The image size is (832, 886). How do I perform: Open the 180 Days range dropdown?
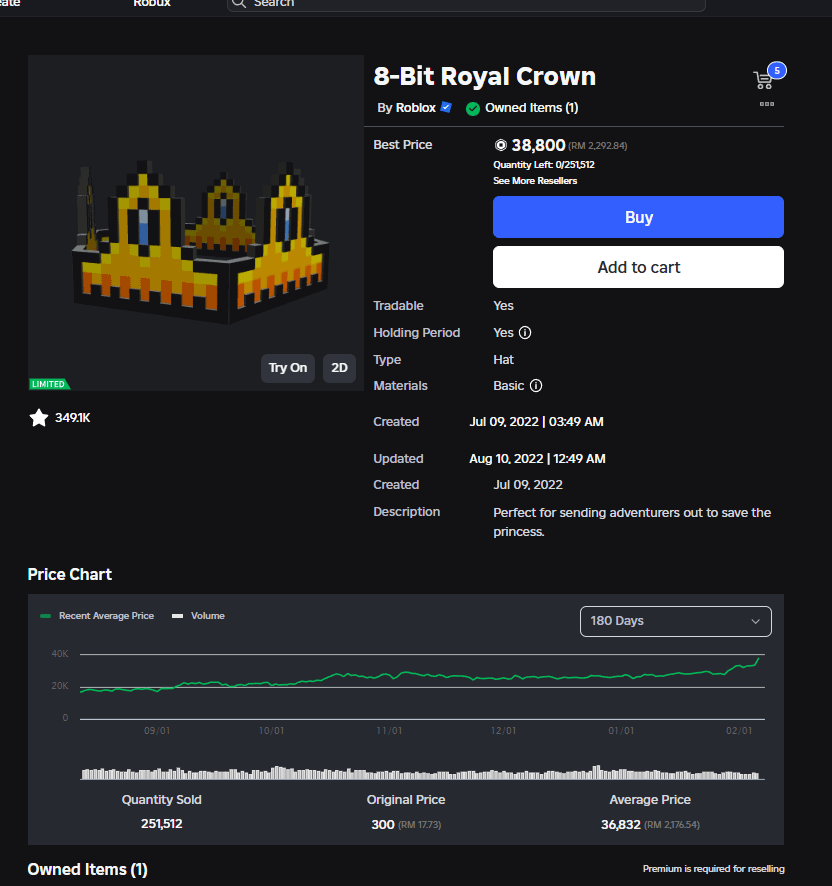pyautogui.click(x=676, y=621)
